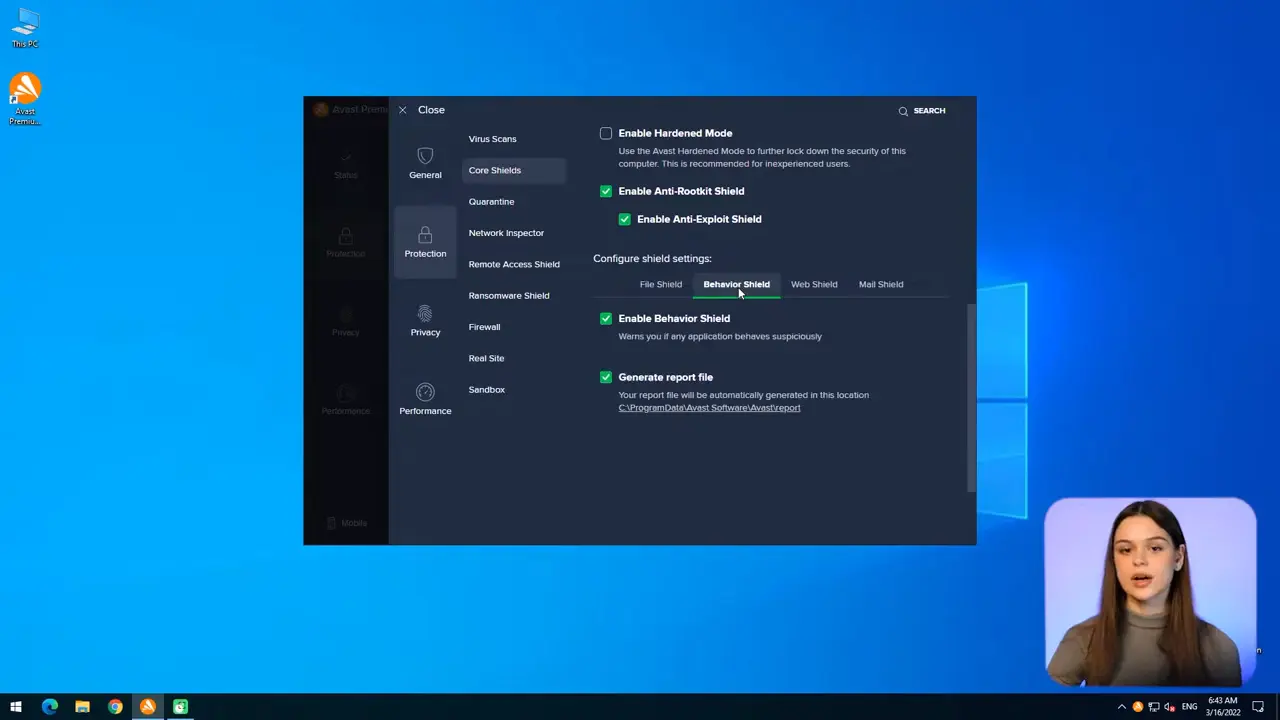Click Avast icon in system tray
Screen dimensions: 1280x720
click(1137, 707)
